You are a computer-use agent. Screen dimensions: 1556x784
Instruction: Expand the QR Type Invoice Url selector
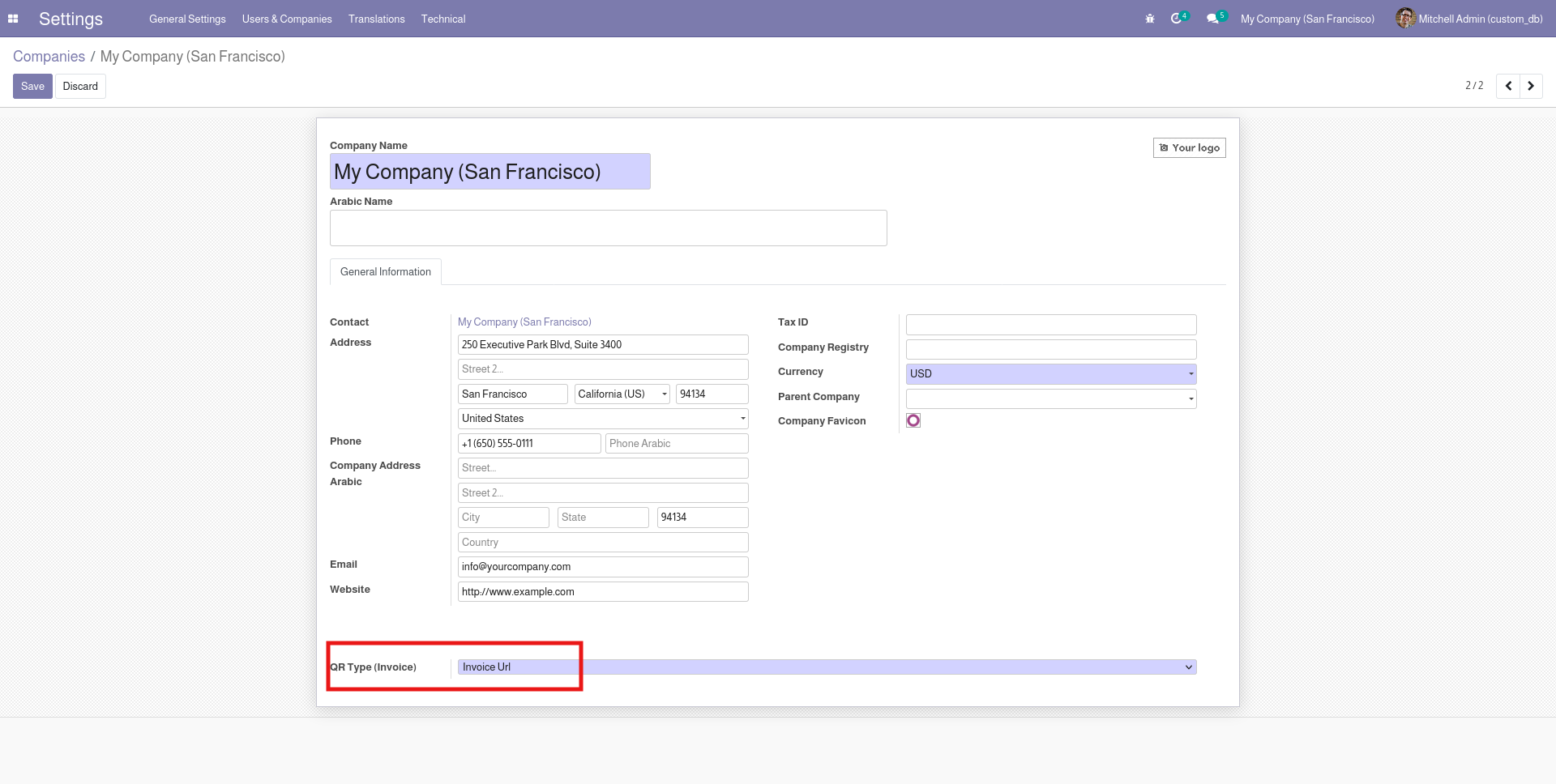(827, 667)
